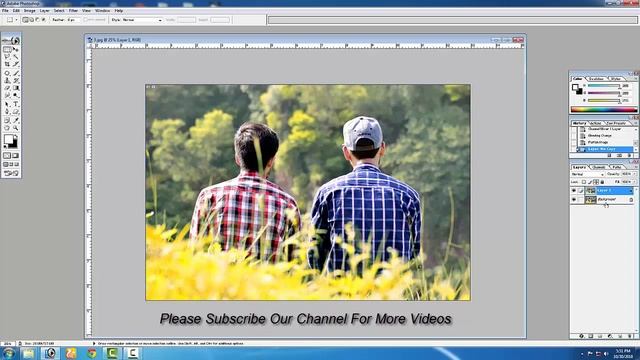Screen dimensions: 640x360
Task: Click the Feather input field
Action: click(x=73, y=20)
